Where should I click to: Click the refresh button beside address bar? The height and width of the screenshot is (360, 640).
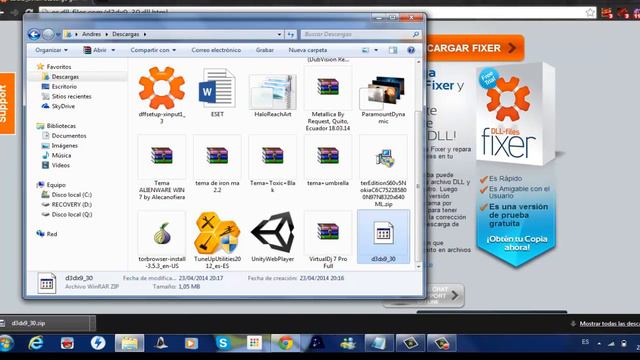291,35
